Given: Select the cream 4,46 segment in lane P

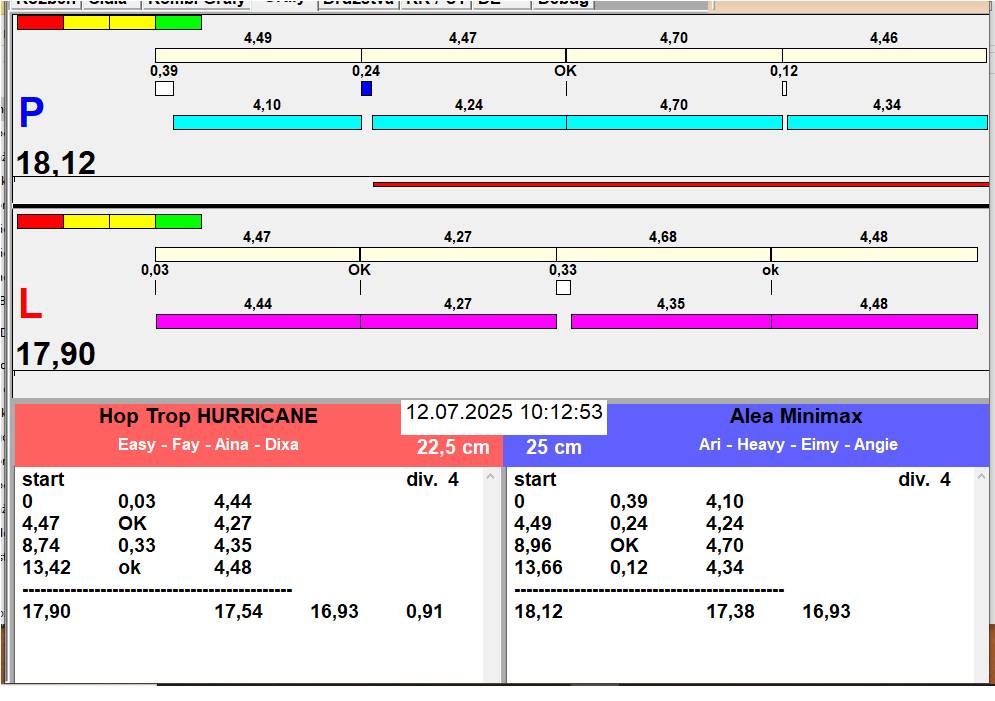Looking at the screenshot, I should click(x=885, y=55).
